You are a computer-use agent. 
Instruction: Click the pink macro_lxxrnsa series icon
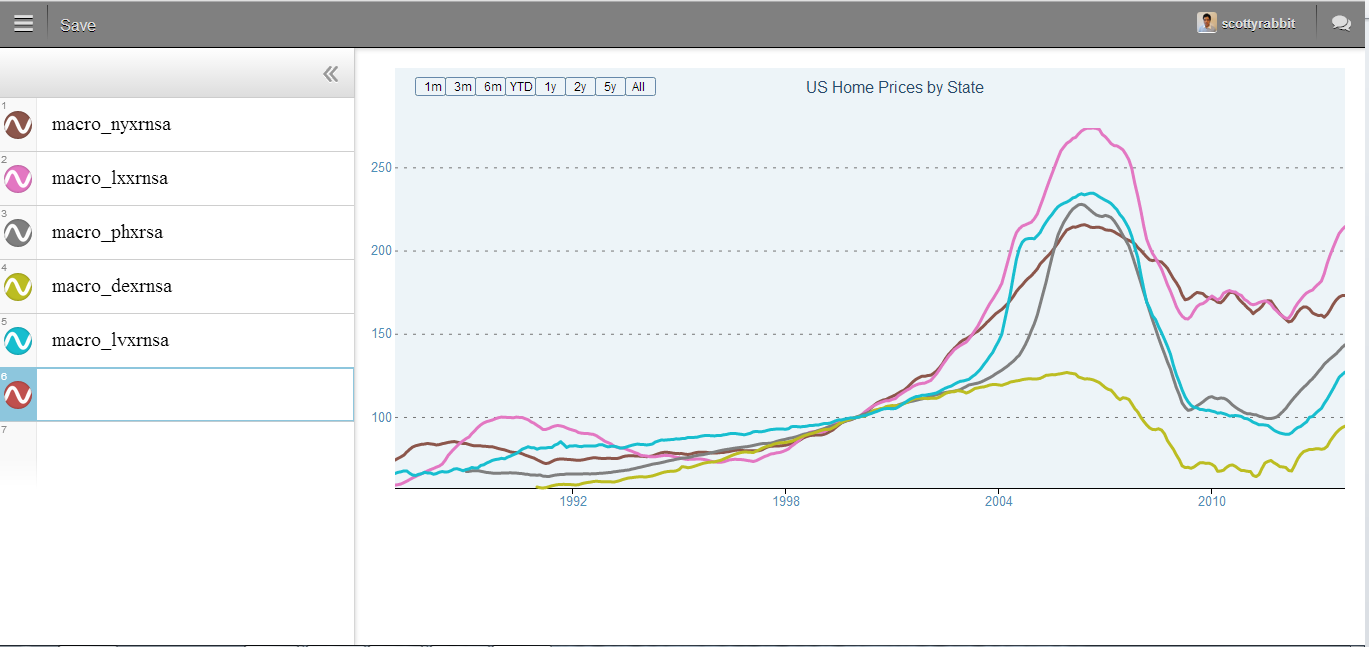(x=18, y=179)
